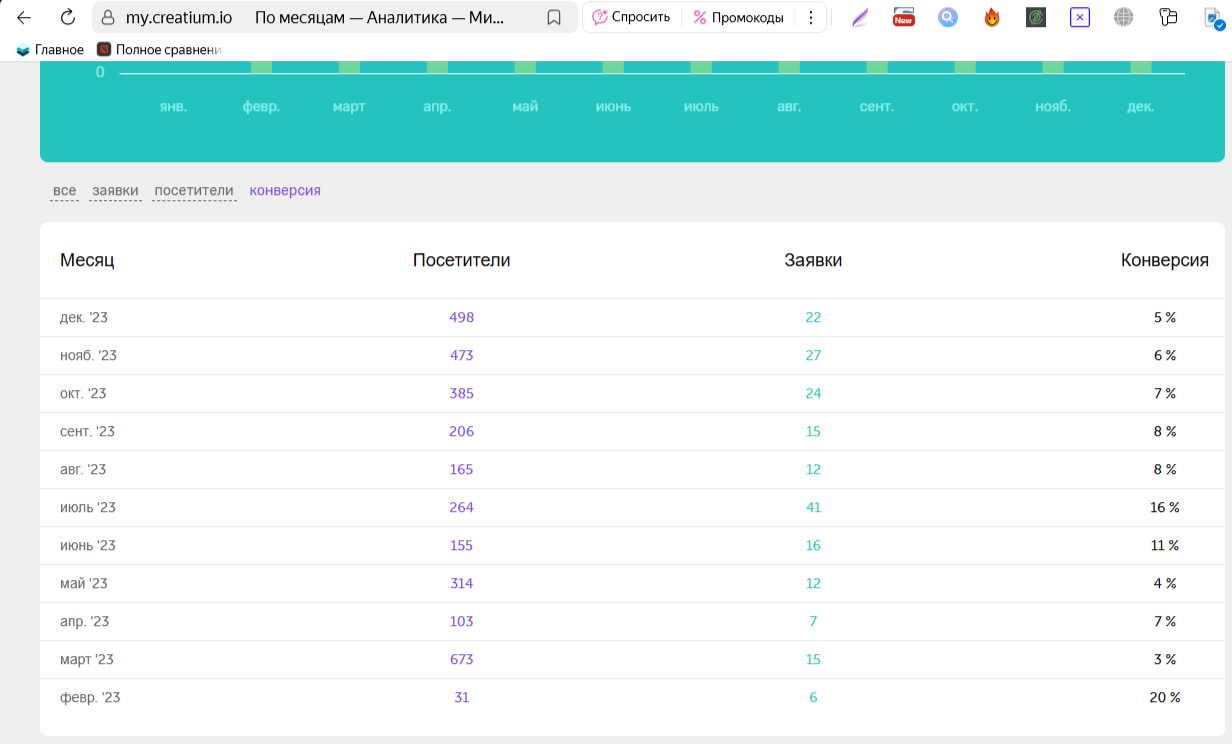Click the blue magnifier extension icon
The image size is (1232, 744).
click(x=948, y=17)
